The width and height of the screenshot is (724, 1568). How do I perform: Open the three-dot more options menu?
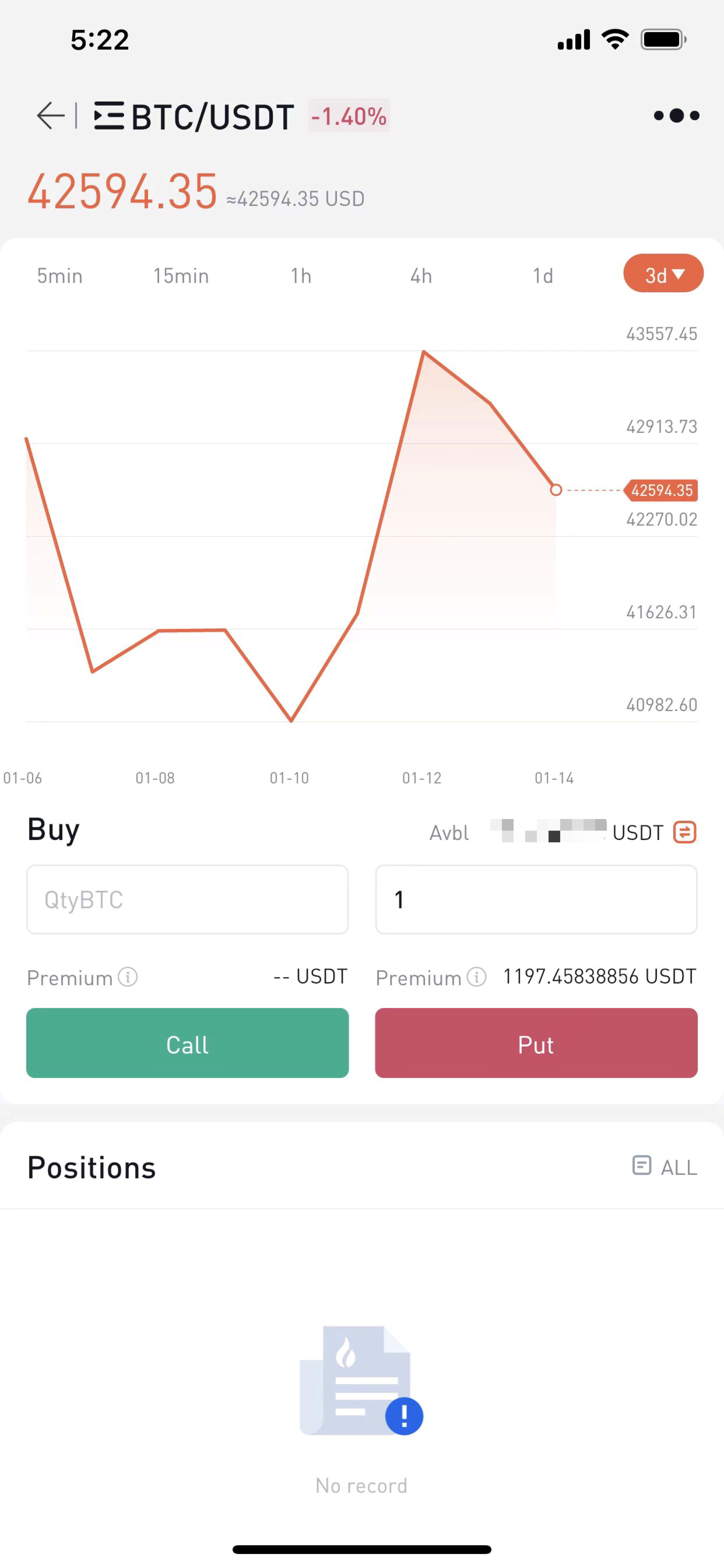tap(676, 116)
